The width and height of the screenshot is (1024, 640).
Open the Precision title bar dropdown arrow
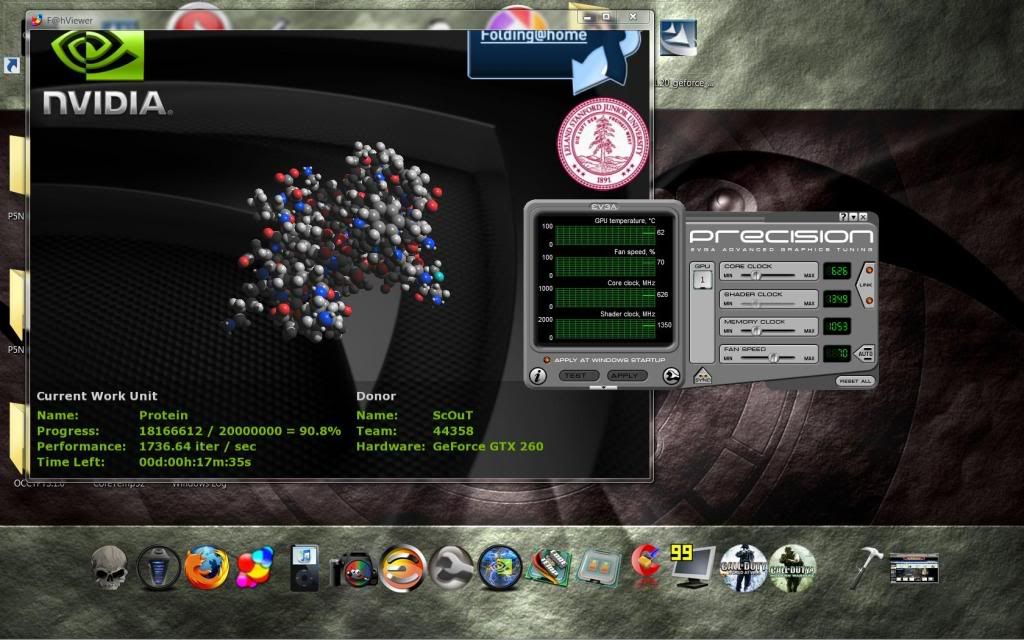(x=852, y=215)
